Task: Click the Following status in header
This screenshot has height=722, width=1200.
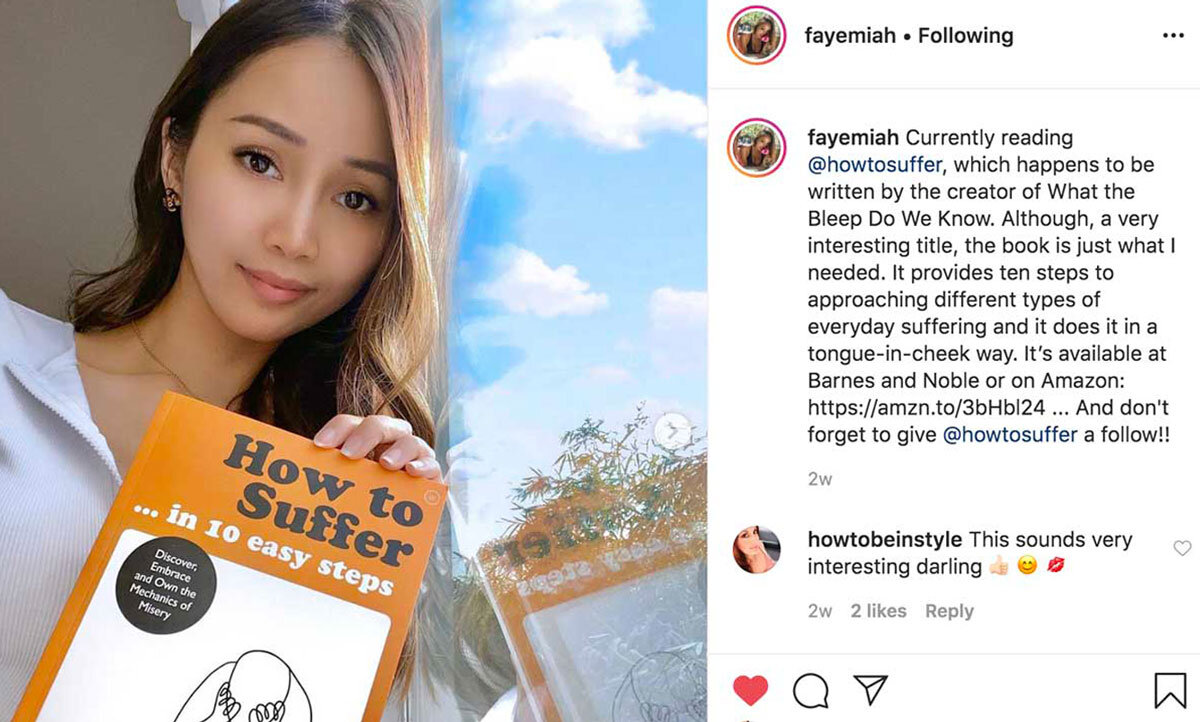Action: [x=966, y=36]
